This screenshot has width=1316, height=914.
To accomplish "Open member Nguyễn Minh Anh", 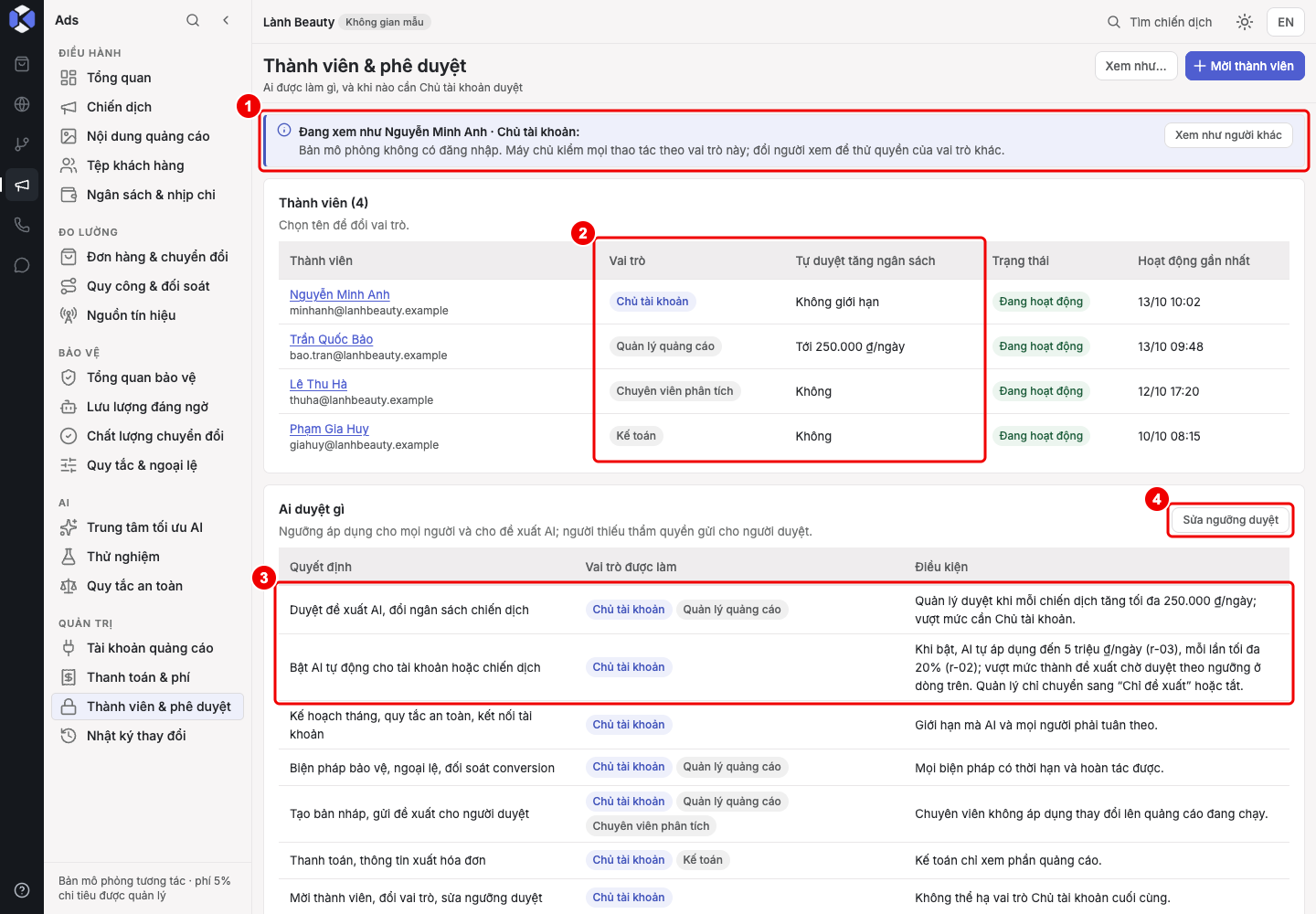I will point(340,294).
